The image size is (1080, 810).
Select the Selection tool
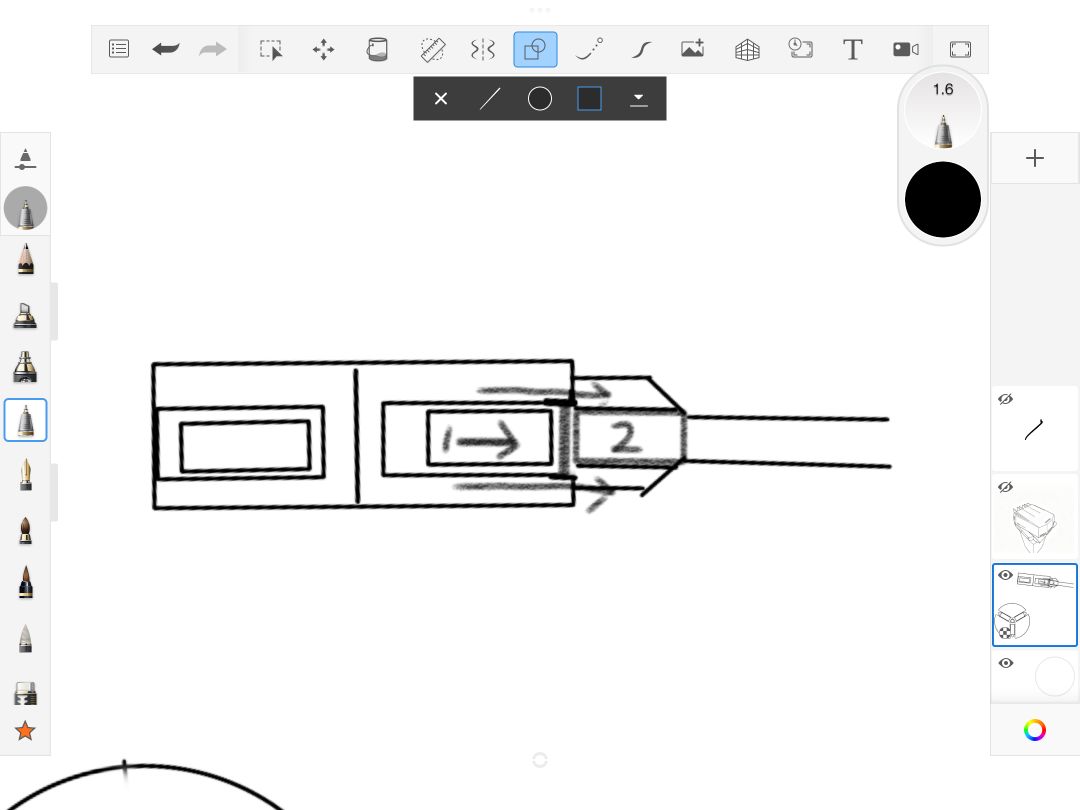(x=271, y=50)
